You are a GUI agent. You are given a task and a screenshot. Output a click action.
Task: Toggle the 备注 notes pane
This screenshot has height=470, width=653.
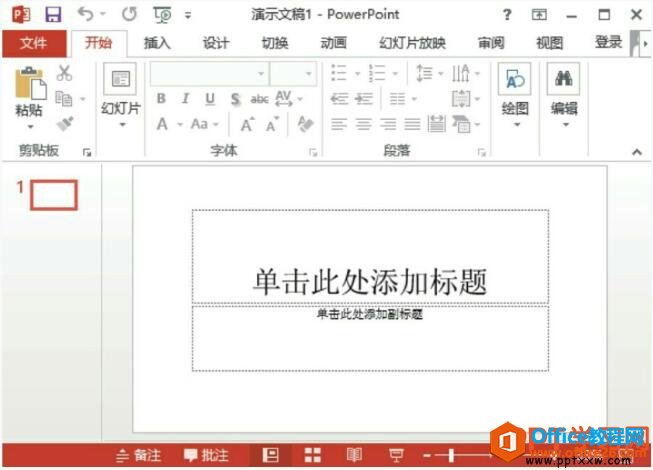pyautogui.click(x=139, y=455)
